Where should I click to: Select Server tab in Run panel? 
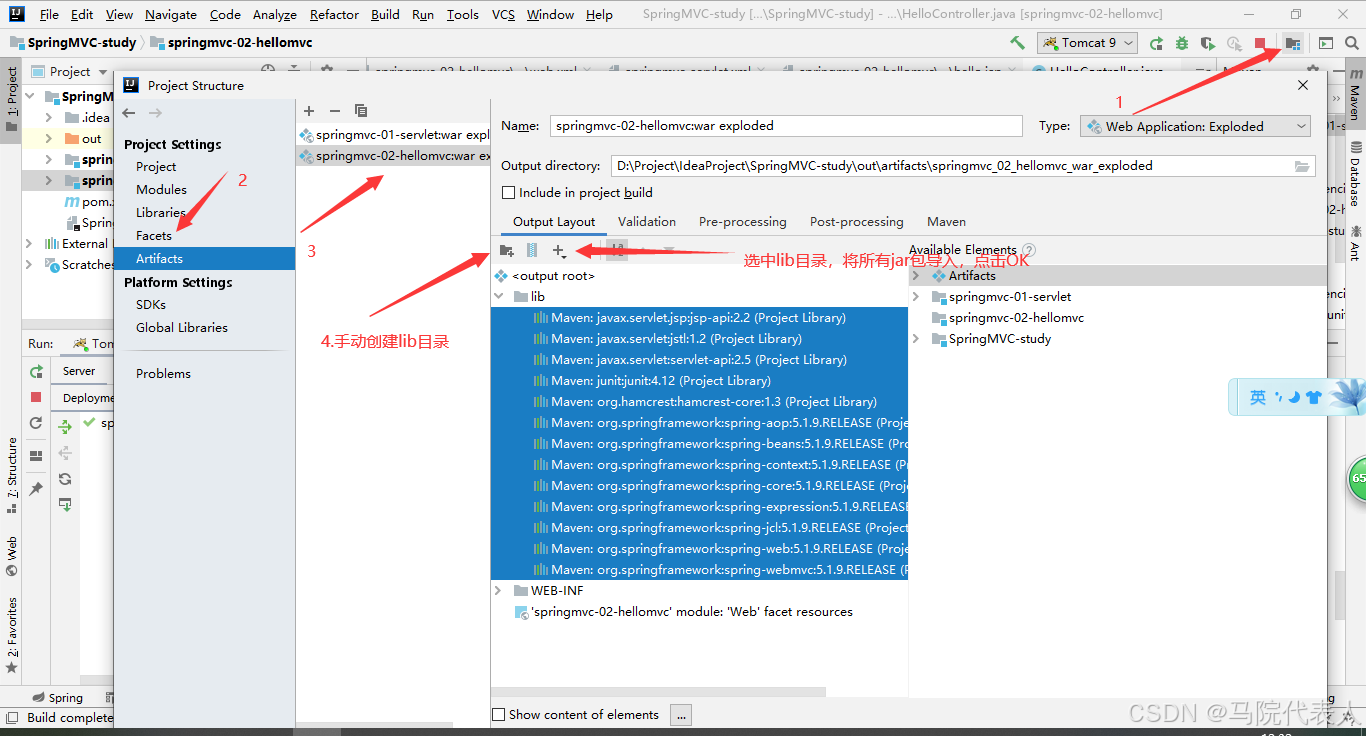point(79,371)
